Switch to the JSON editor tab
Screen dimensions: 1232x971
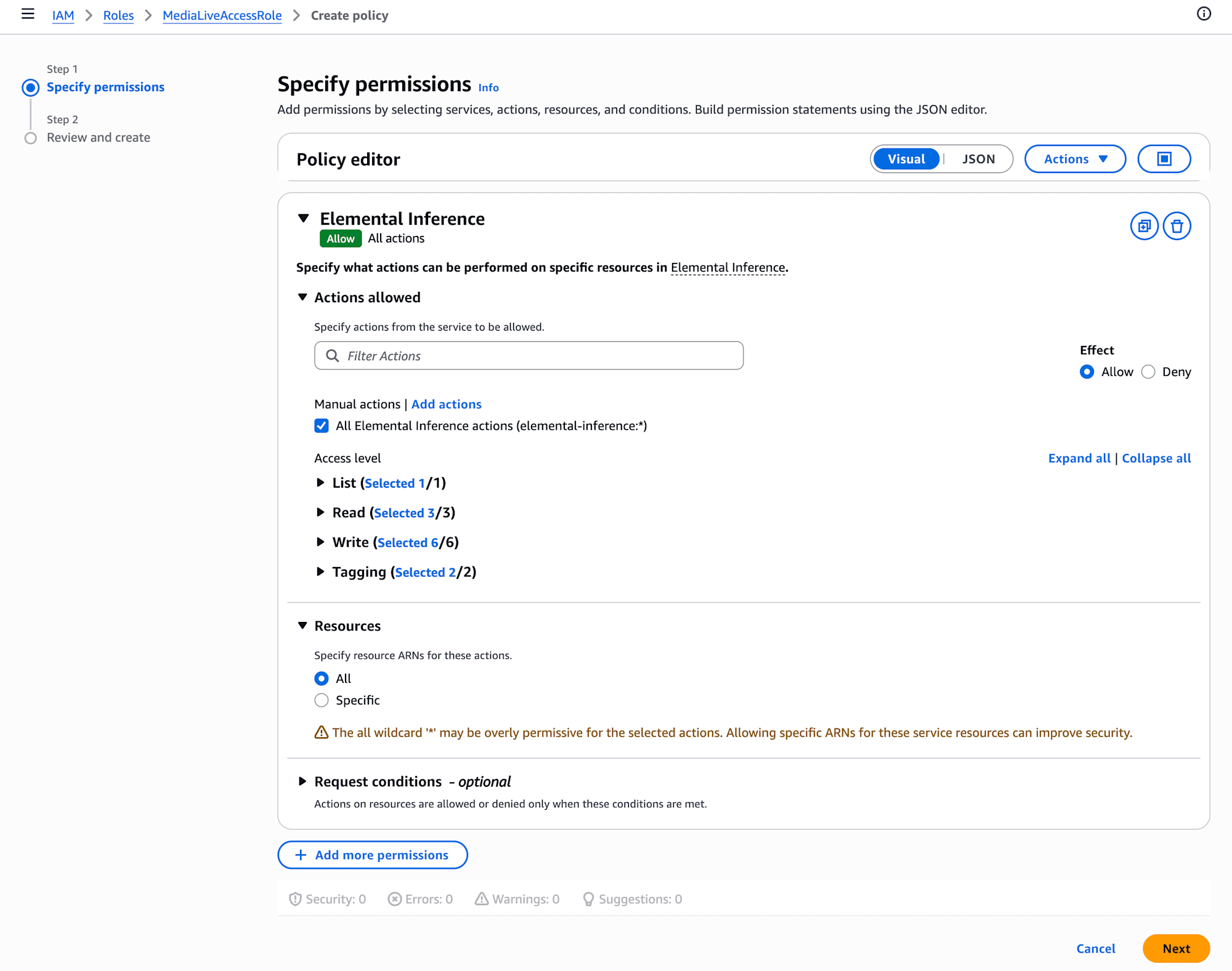tap(978, 159)
